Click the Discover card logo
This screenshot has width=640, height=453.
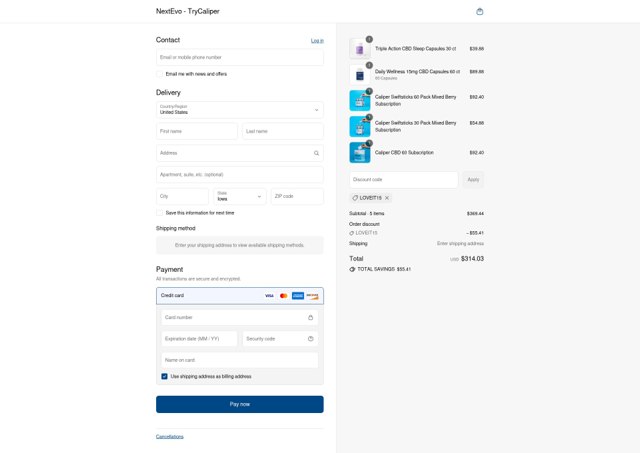pyautogui.click(x=312, y=295)
